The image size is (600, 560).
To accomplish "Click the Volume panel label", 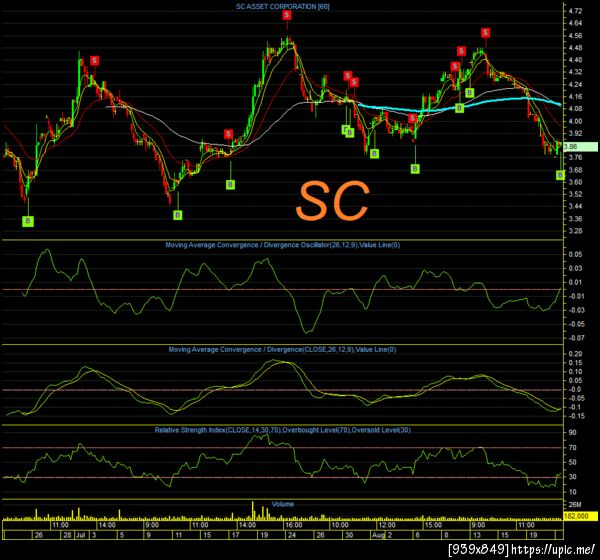I will click(x=282, y=504).
